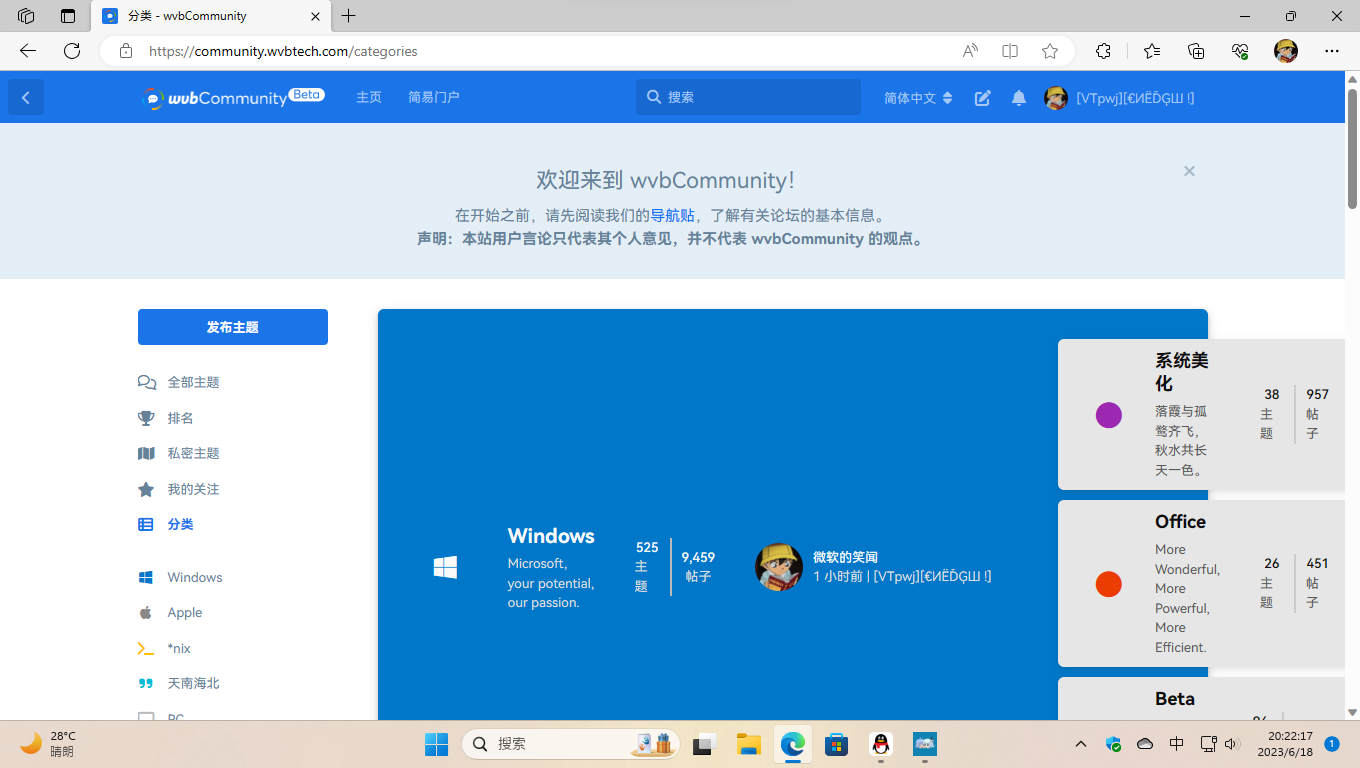
Task: Open browser Extensions puzzle icon
Action: coord(1104,51)
